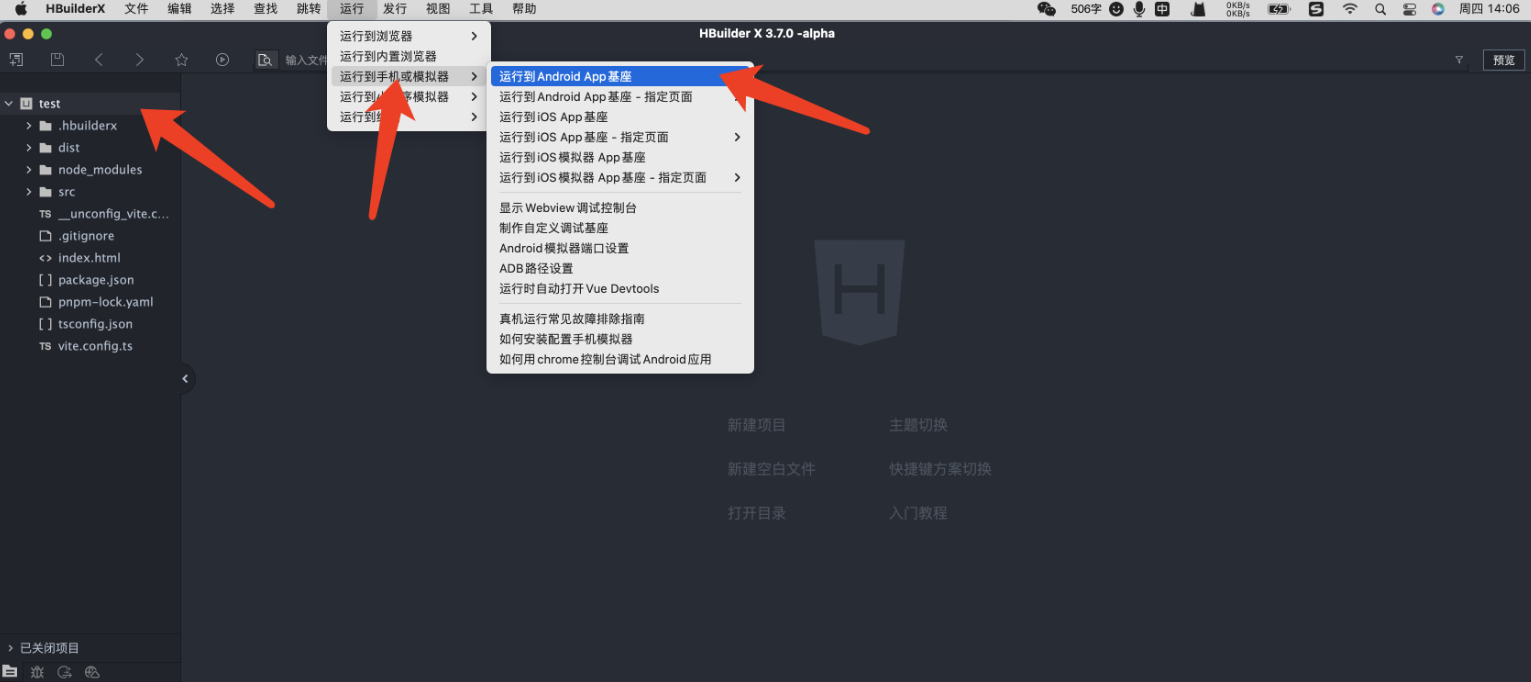The image size is (1531, 682).
Task: Go forward with the right arrow toolbar icon
Action: point(139,60)
